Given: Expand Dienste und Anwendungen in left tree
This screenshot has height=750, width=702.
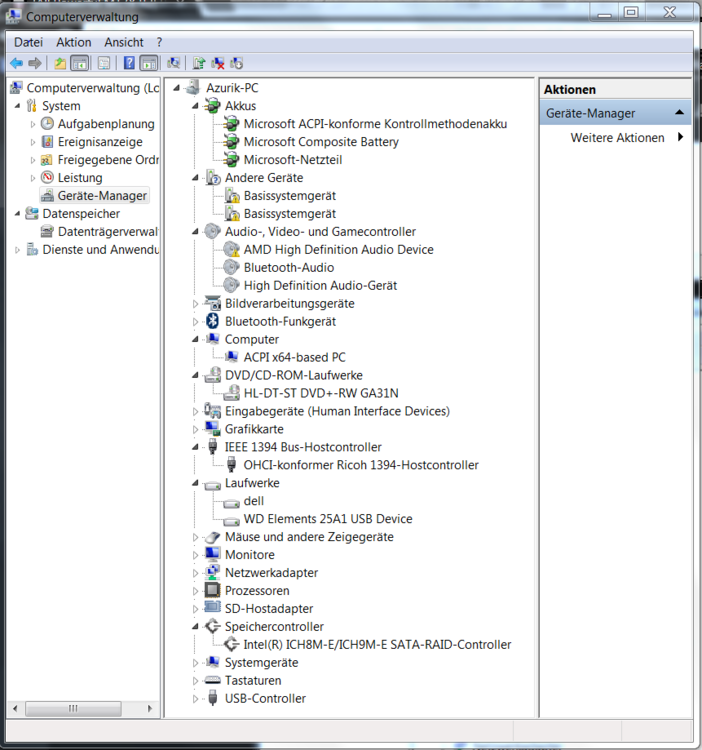Looking at the screenshot, I should click(17, 250).
